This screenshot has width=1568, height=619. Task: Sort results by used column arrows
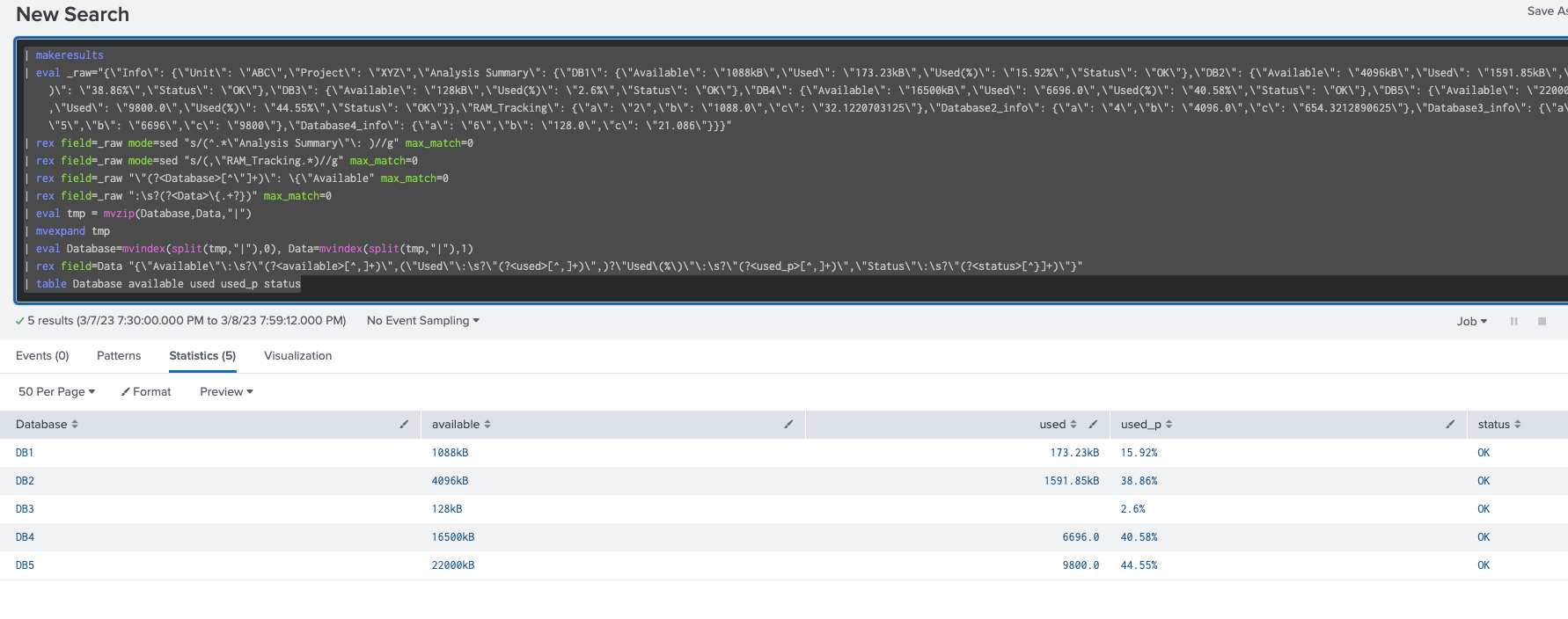(x=1073, y=424)
